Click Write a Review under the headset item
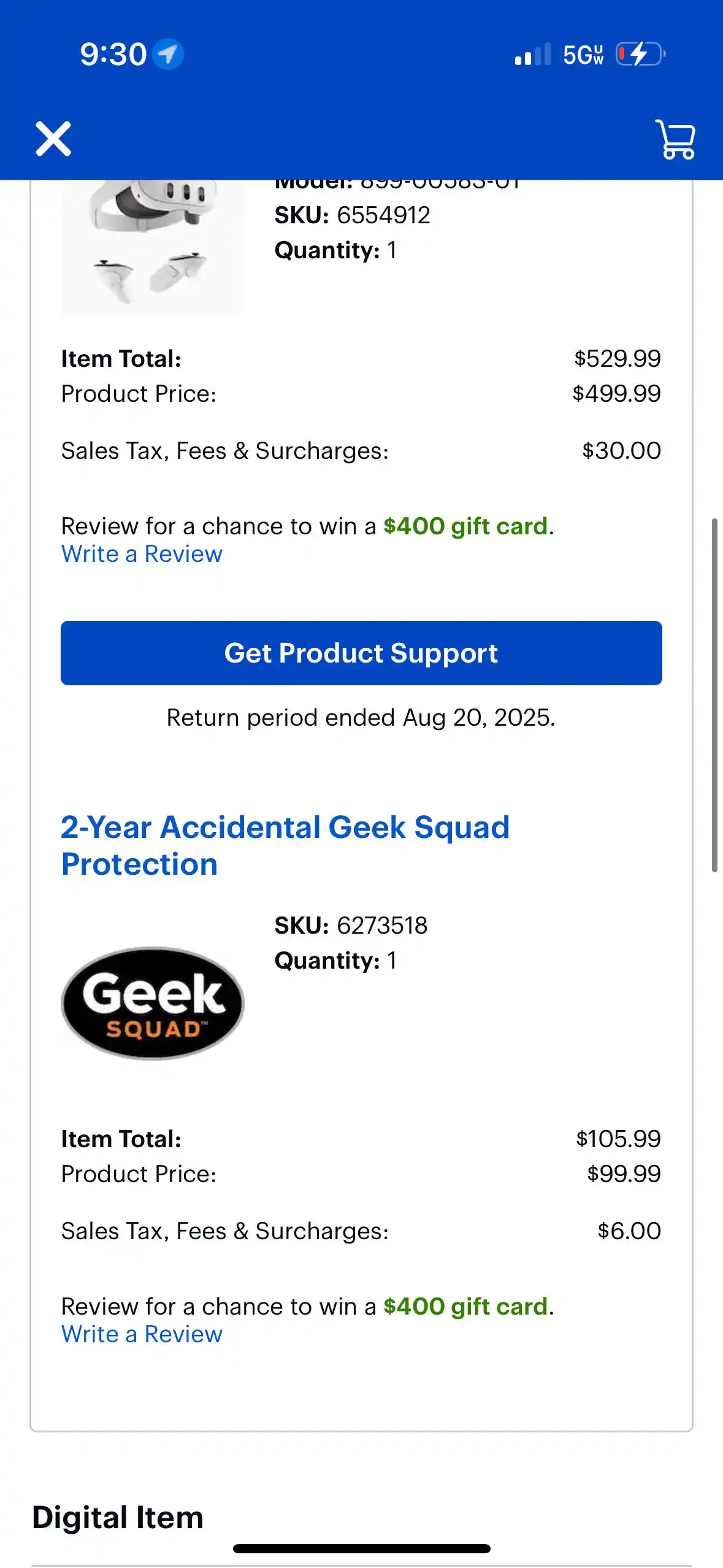 coord(142,555)
